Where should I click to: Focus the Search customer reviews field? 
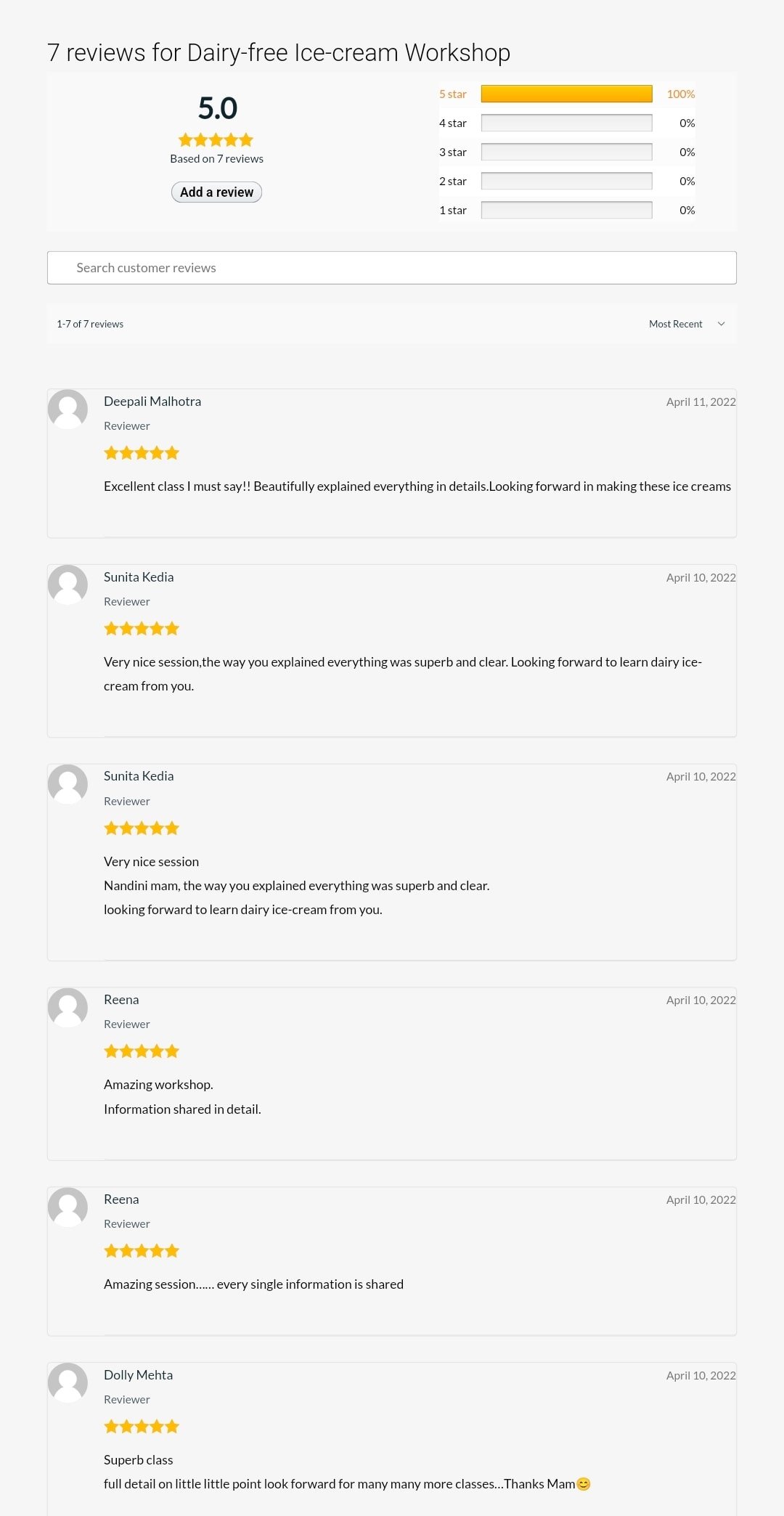click(392, 268)
